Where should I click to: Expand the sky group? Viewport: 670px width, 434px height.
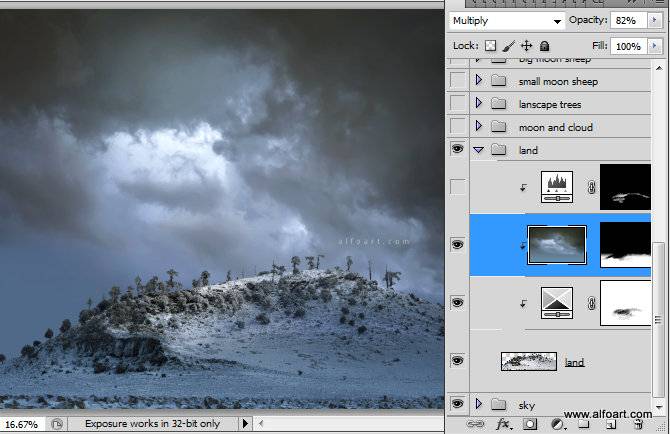(x=479, y=404)
